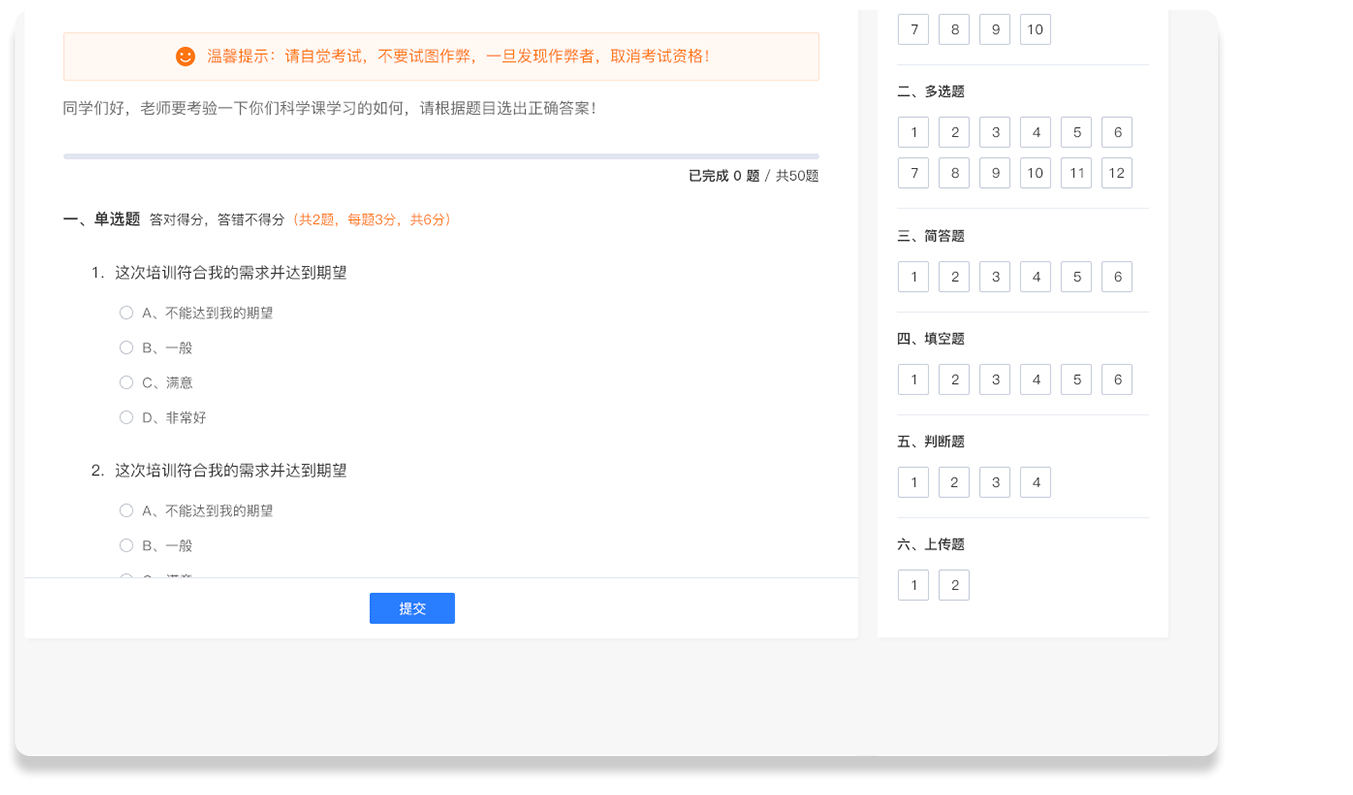Click the exam completion progress bar
This screenshot has width=1353, height=795.
(x=440, y=157)
